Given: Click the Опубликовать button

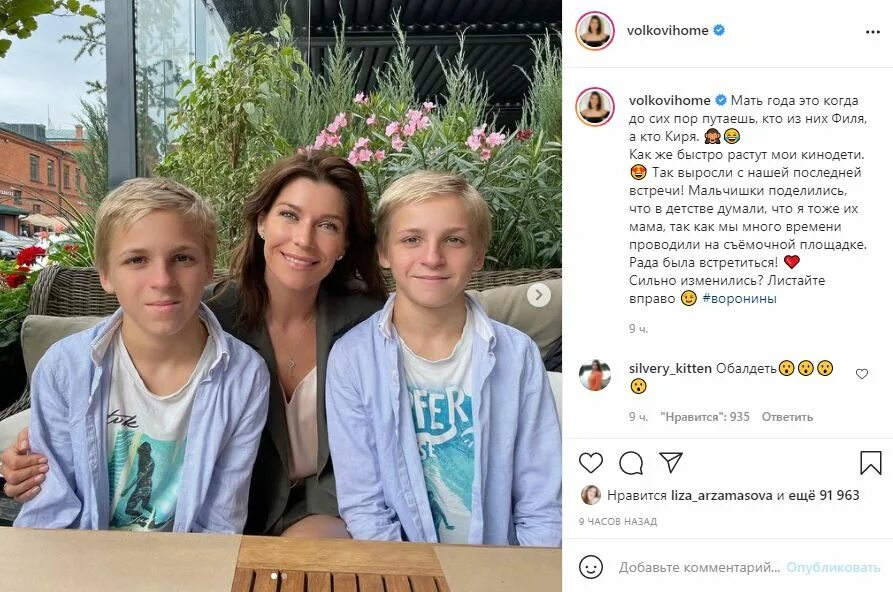Looking at the screenshot, I should pos(833,567).
